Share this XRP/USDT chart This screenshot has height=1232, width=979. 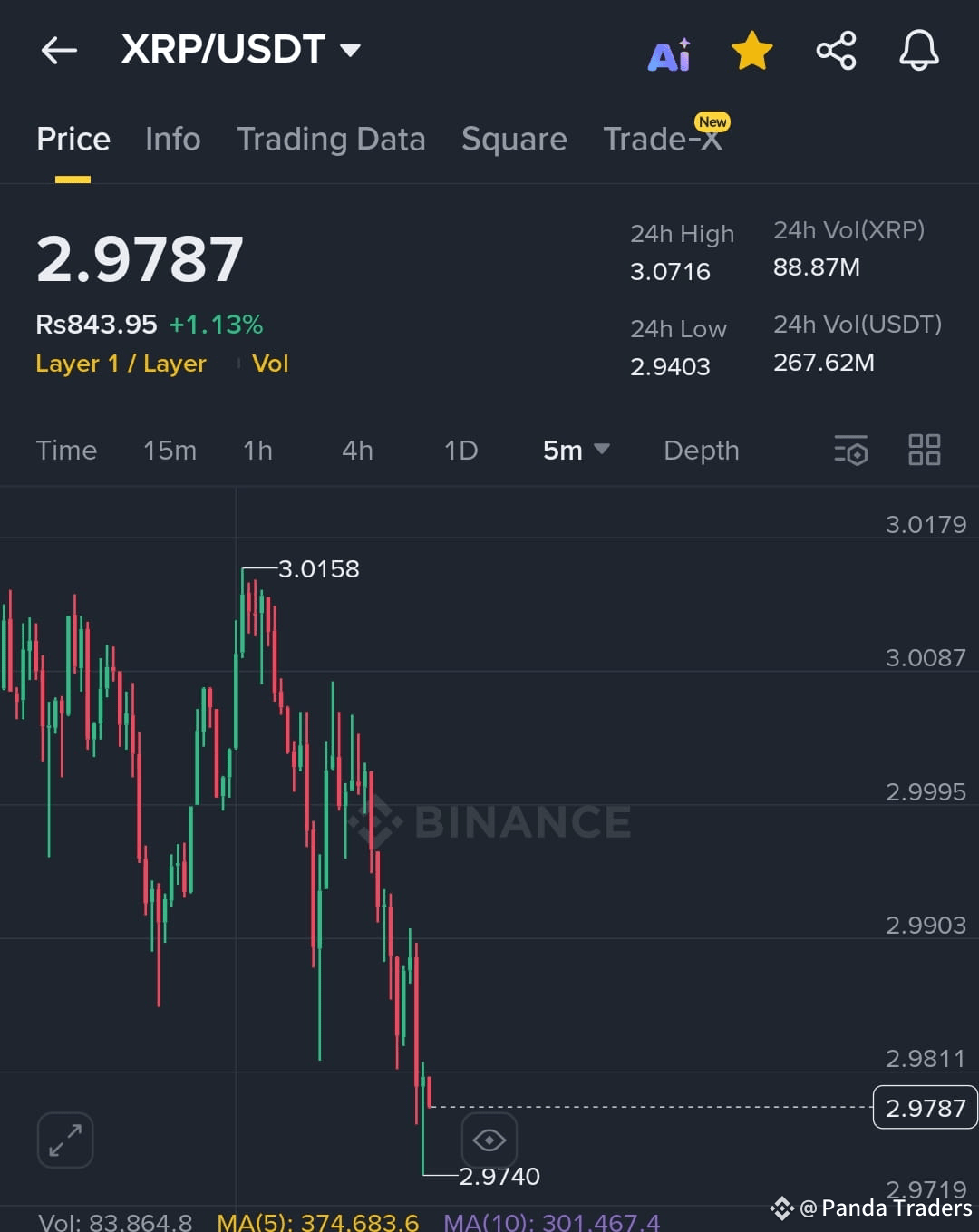836,50
